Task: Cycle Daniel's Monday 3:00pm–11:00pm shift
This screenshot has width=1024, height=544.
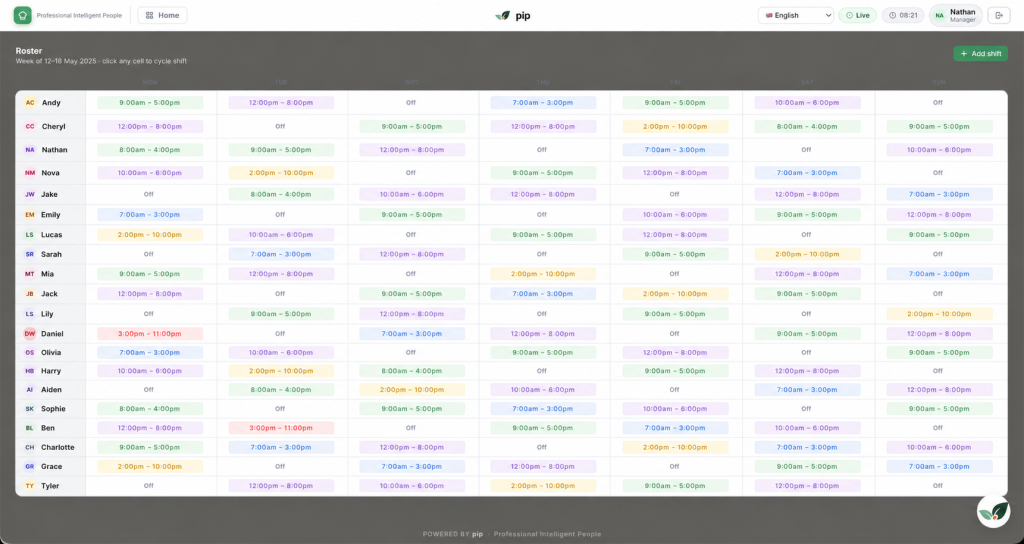Action: 150,334
